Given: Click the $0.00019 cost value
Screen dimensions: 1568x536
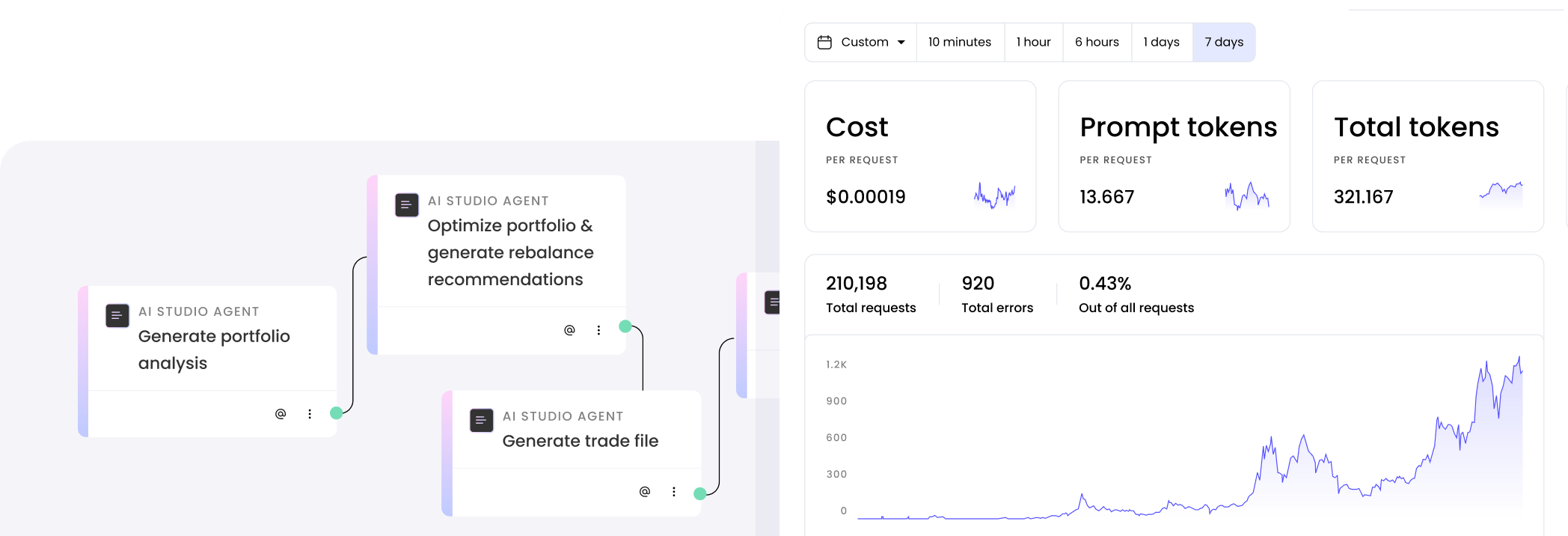Looking at the screenshot, I should tap(866, 197).
